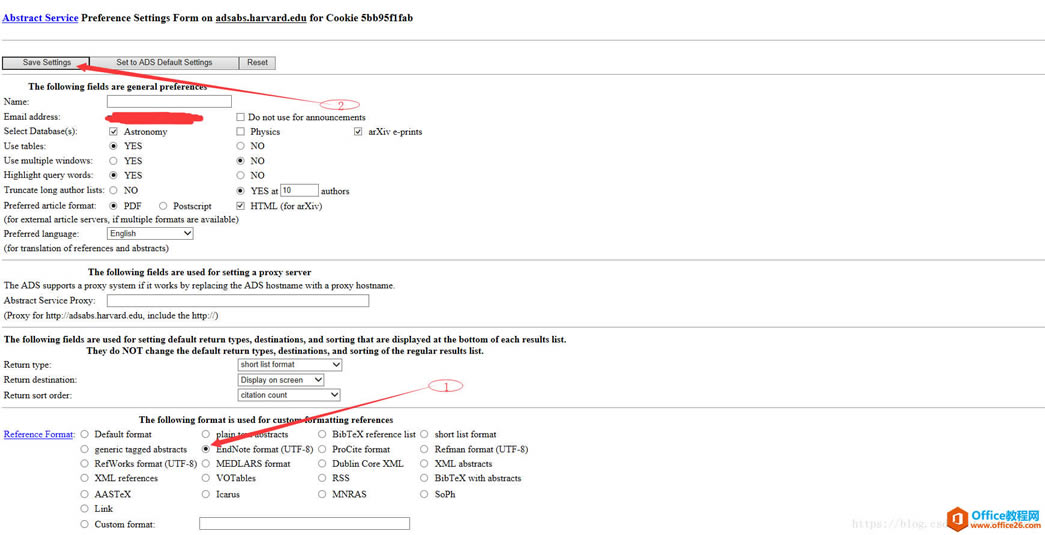Select Icarus radio button
The width and height of the screenshot is (1045, 535).
(206, 494)
